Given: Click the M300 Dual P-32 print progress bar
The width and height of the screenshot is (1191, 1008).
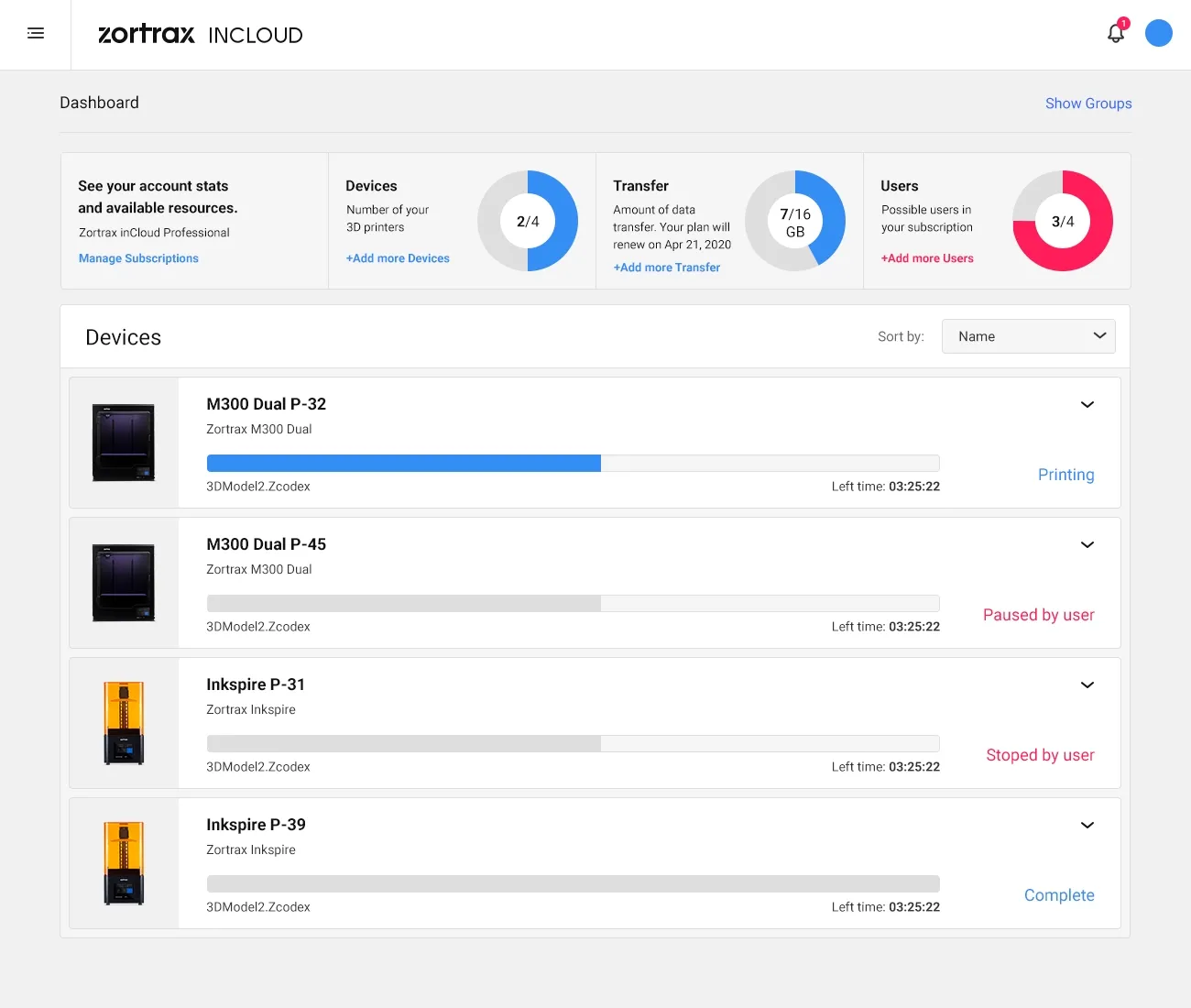Looking at the screenshot, I should [573, 464].
